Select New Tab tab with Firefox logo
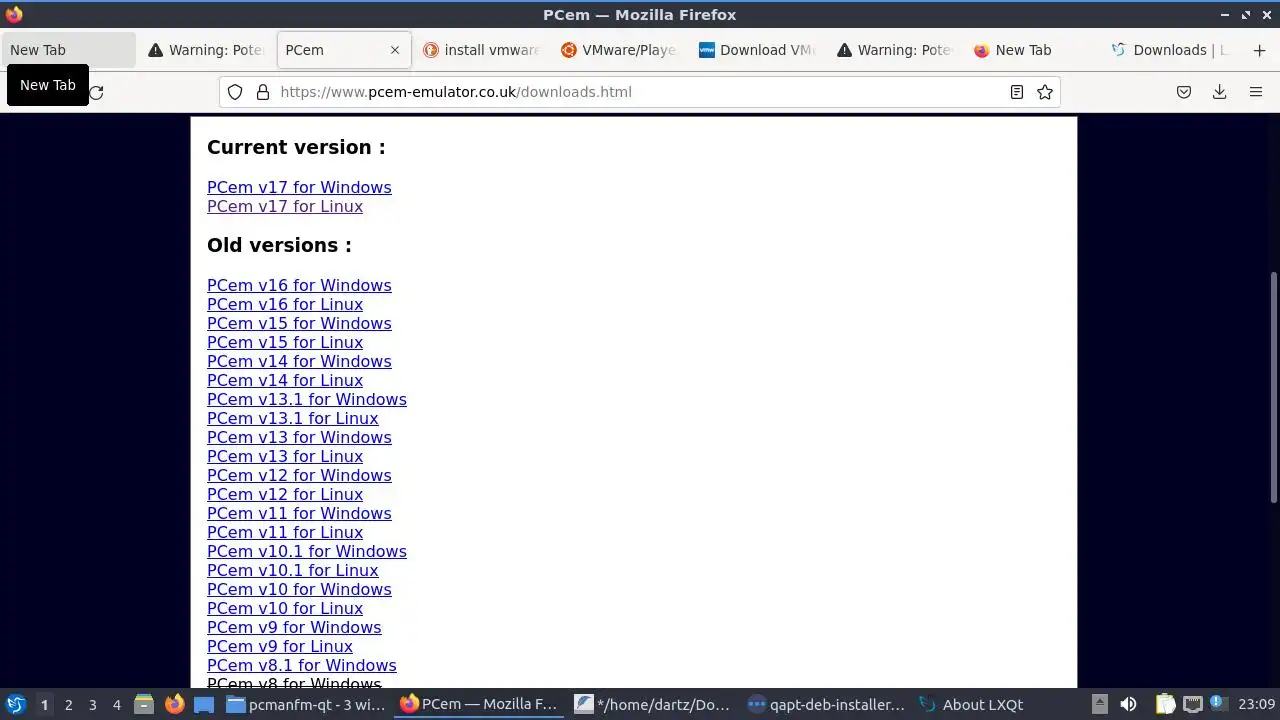Image resolution: width=1280 pixels, height=720 pixels. [1033, 50]
